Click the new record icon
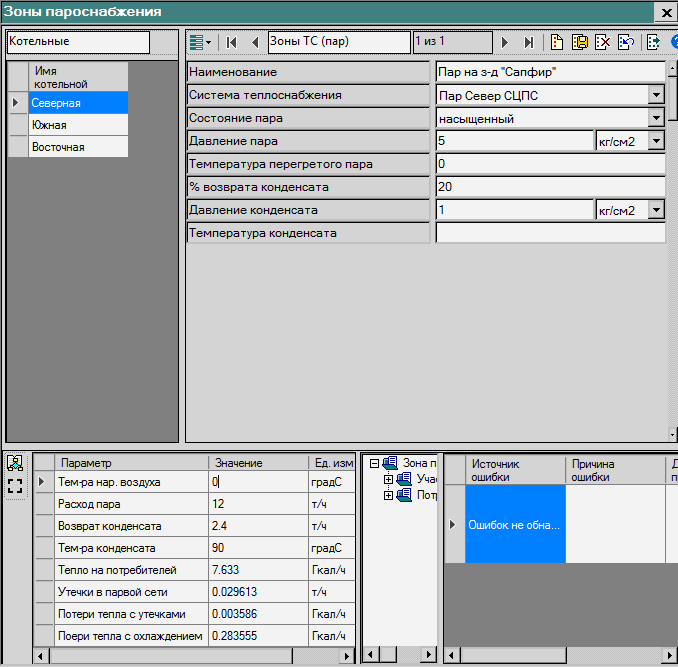This screenshot has width=678, height=667. tap(557, 42)
